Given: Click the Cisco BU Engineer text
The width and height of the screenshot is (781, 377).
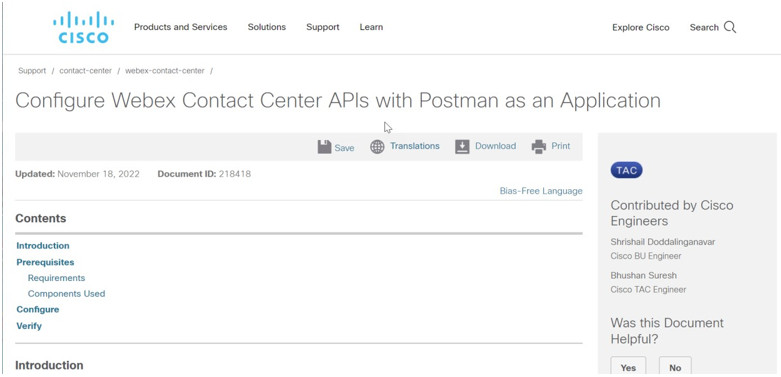Looking at the screenshot, I should pyautogui.click(x=646, y=256).
